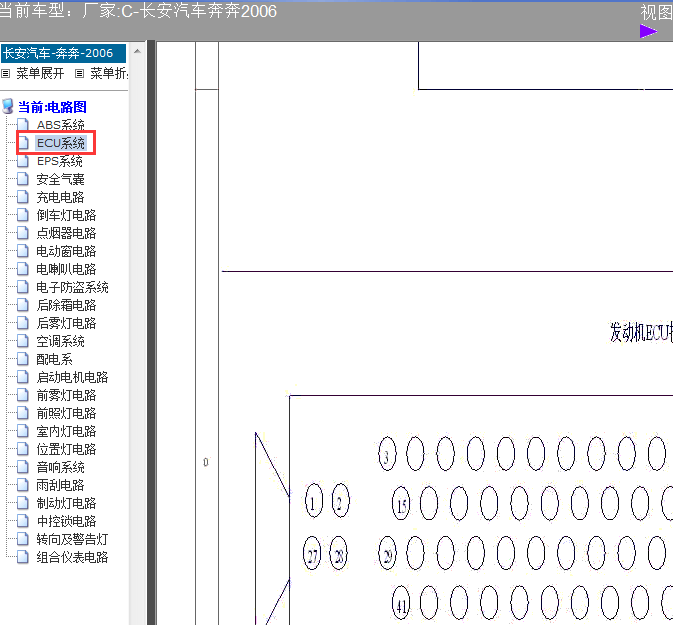Click ECU connector pin 27

pos(312,553)
